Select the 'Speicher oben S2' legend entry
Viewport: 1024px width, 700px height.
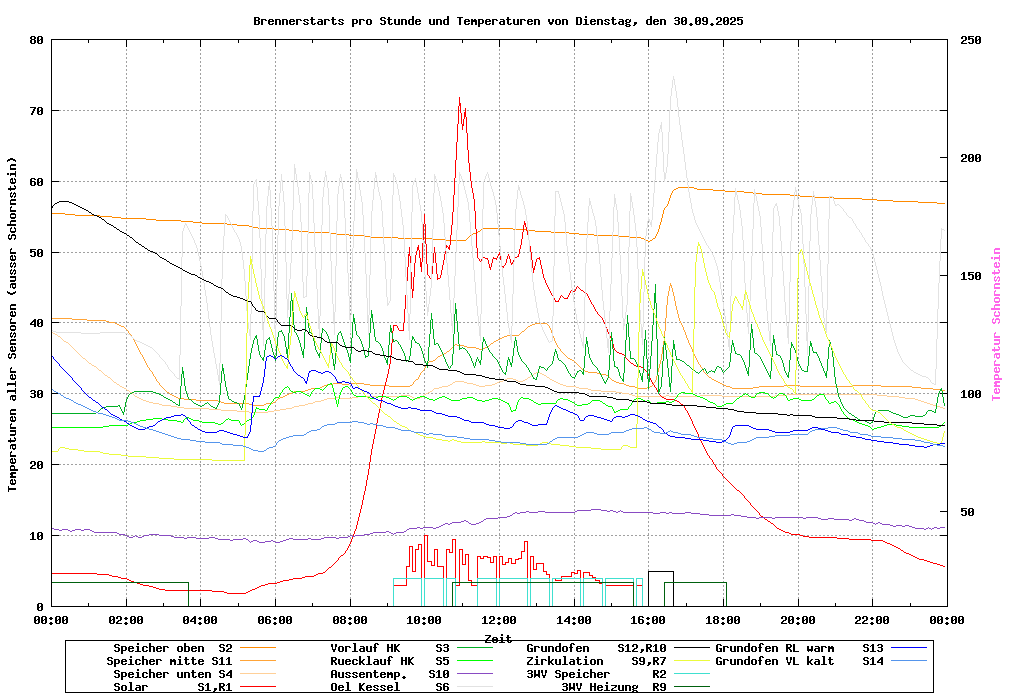point(172,648)
